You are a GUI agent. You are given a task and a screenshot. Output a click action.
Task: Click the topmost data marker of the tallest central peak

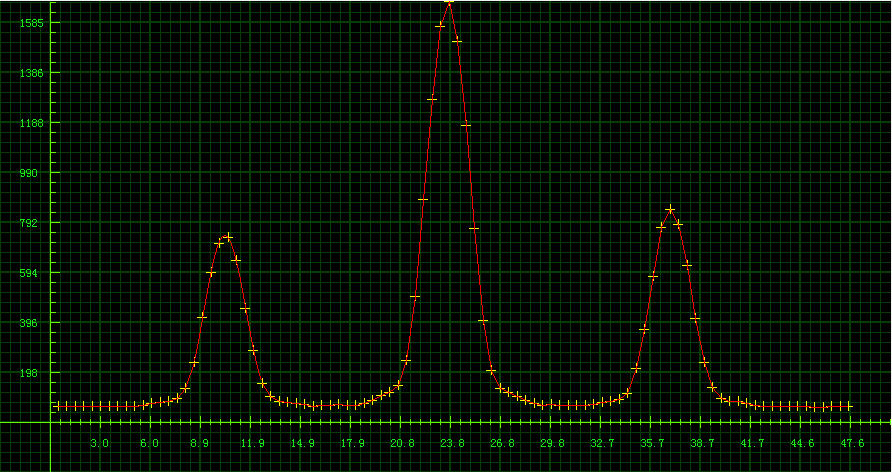tap(448, 2)
